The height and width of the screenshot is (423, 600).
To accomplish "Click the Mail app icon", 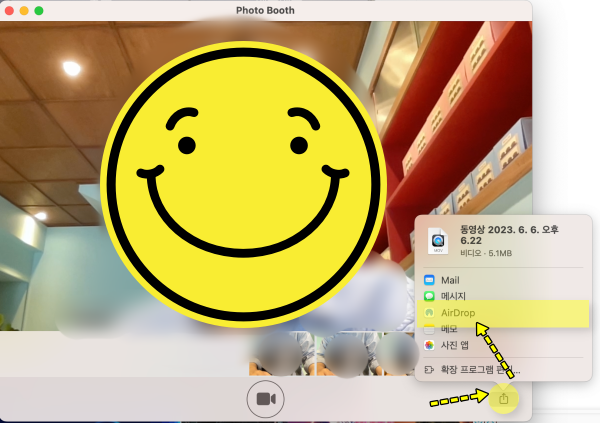I will coord(429,280).
